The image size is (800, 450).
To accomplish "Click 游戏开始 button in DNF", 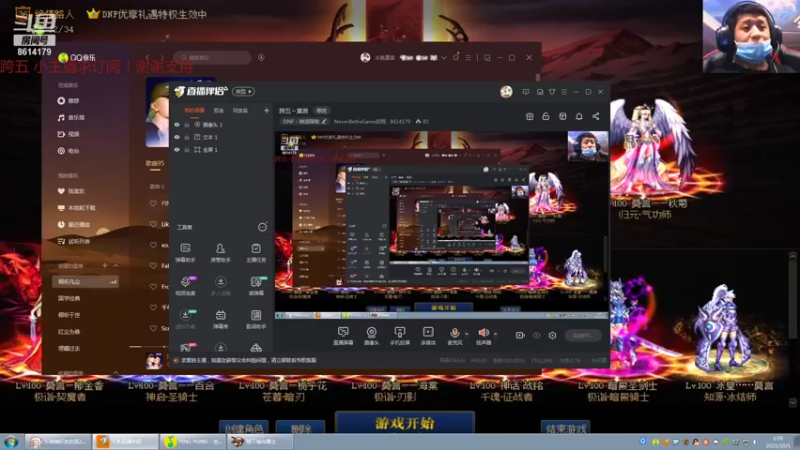I will [405, 423].
